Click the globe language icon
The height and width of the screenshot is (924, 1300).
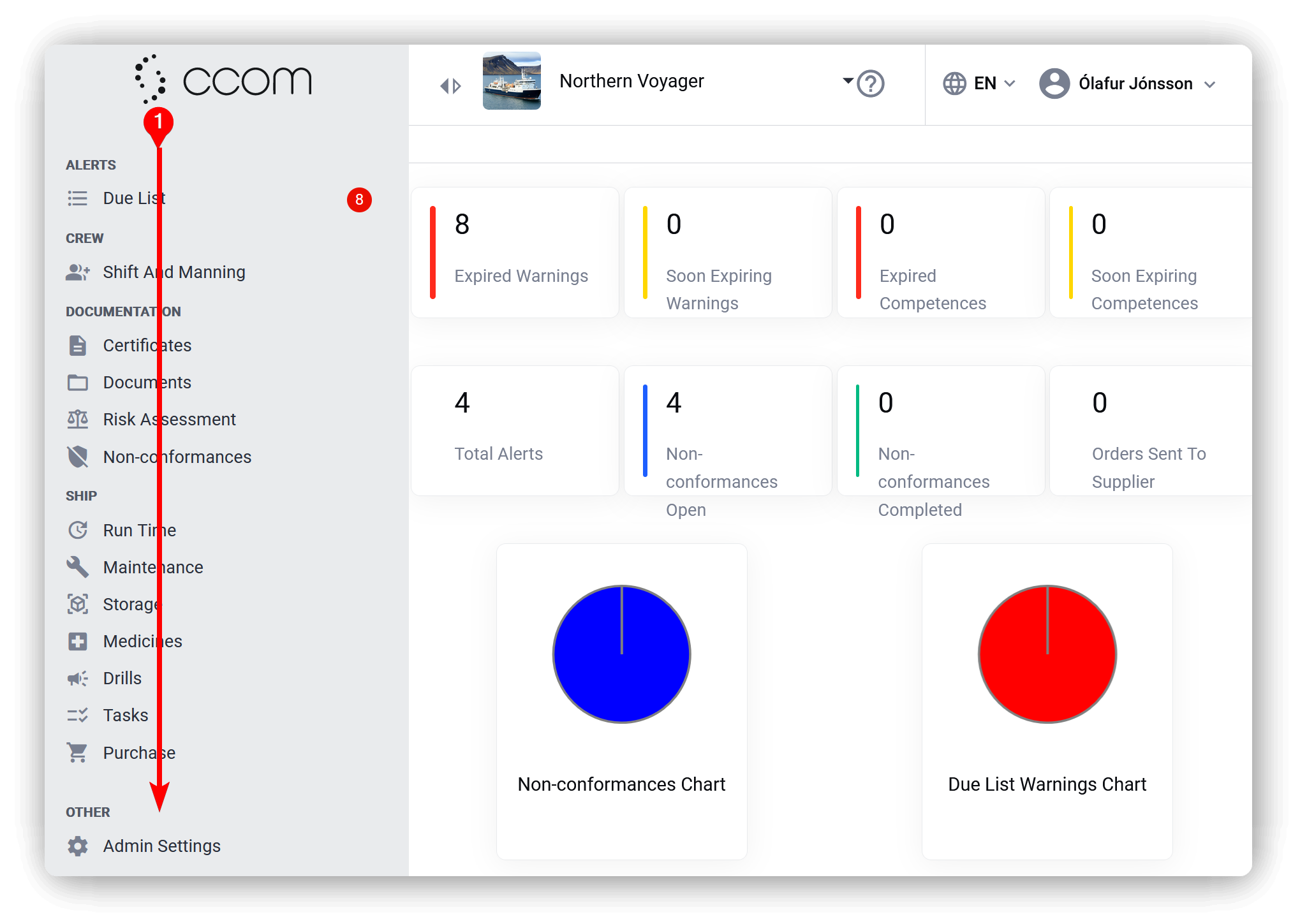pos(954,84)
